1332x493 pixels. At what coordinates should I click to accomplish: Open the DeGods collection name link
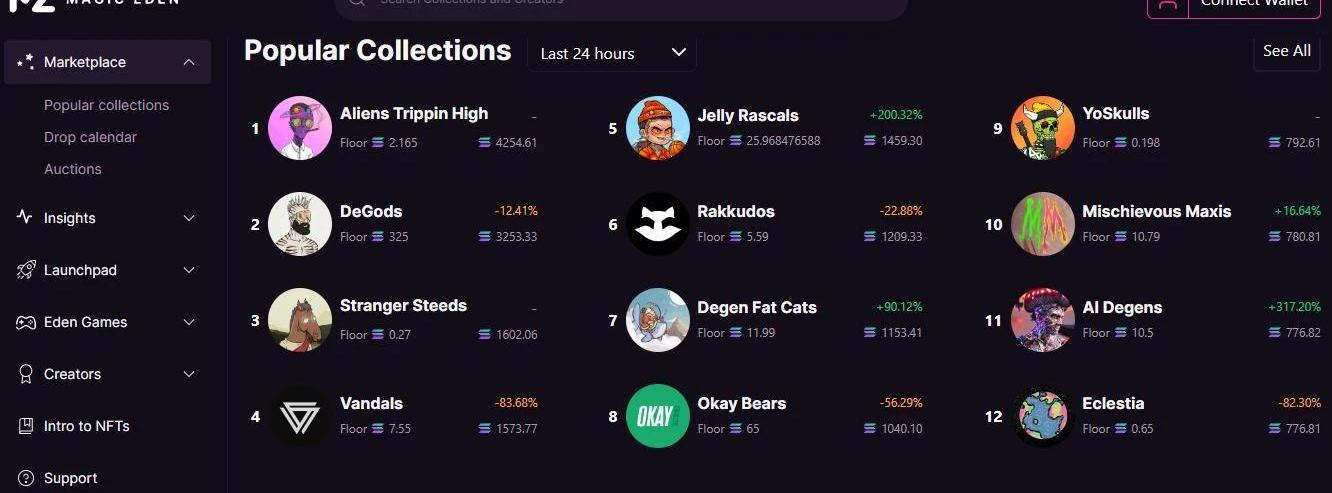point(371,211)
